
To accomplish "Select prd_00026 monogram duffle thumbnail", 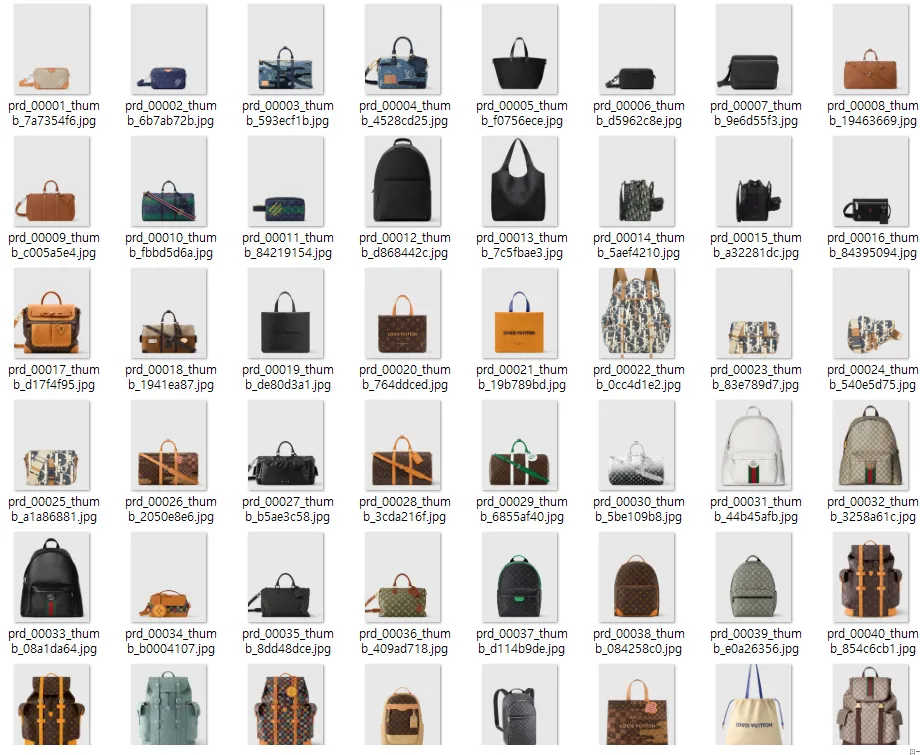I will coord(168,445).
